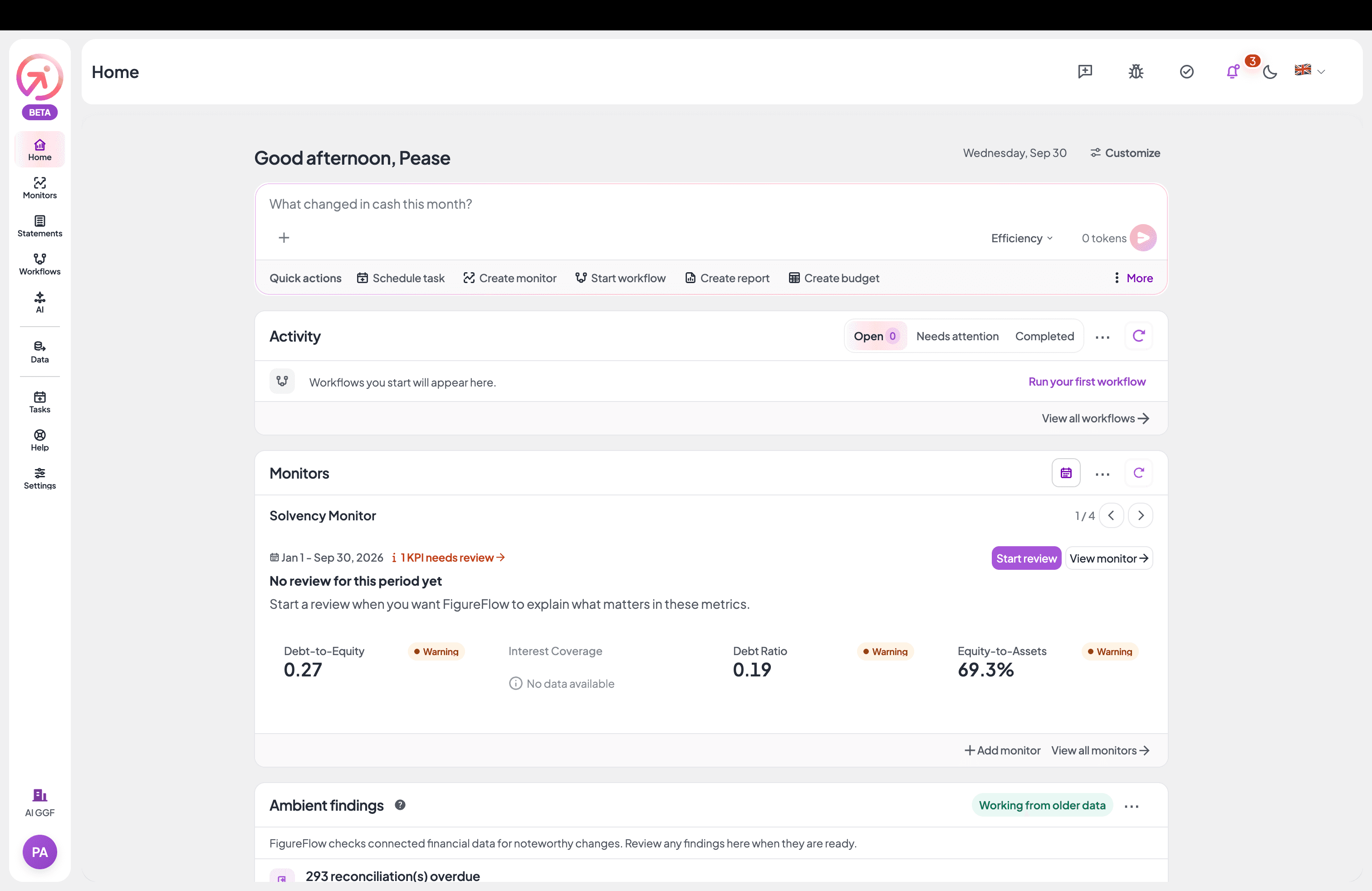Open the Monitors calendar period picker

pyautogui.click(x=1066, y=473)
